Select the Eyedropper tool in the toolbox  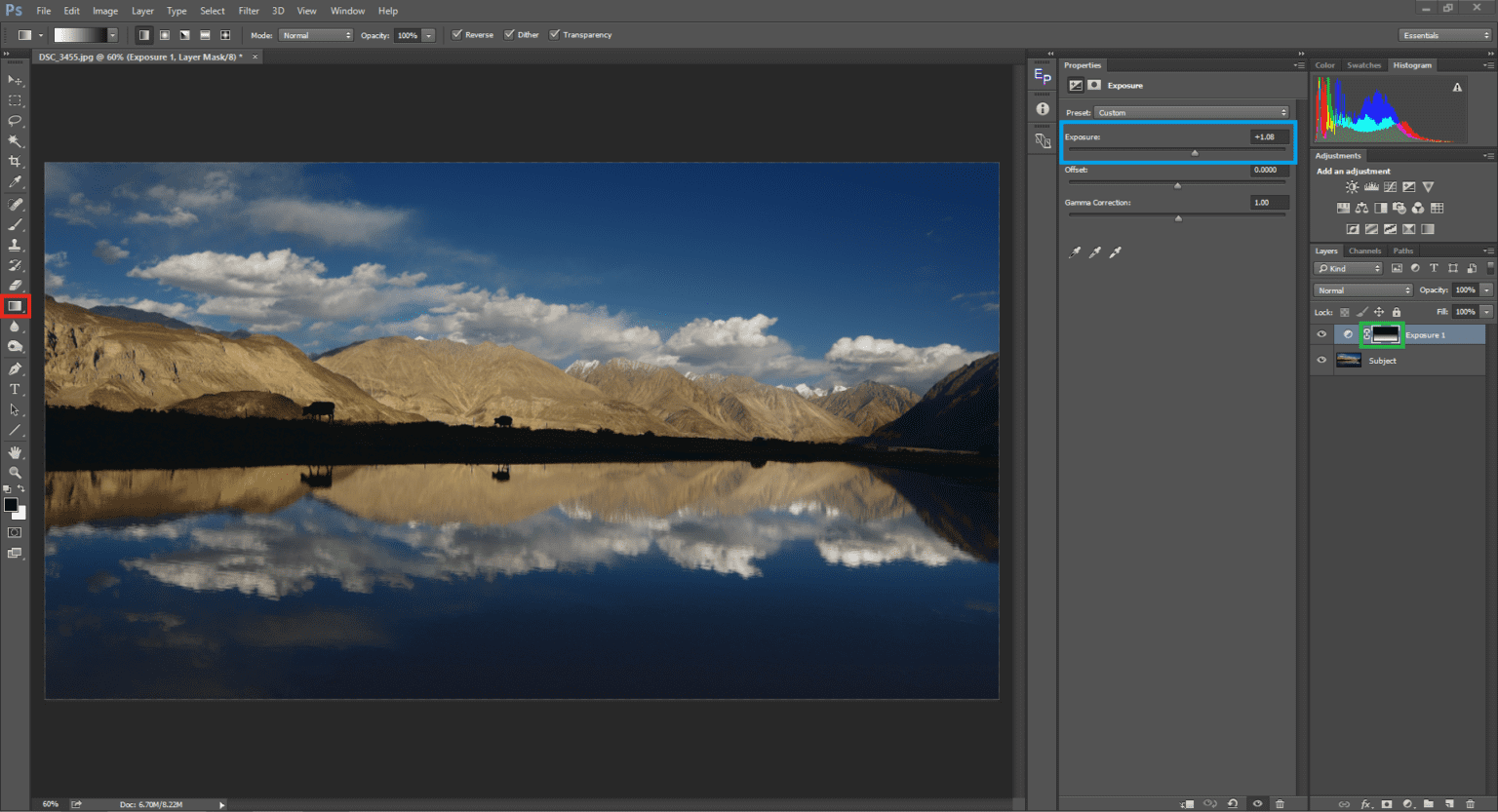[15, 182]
